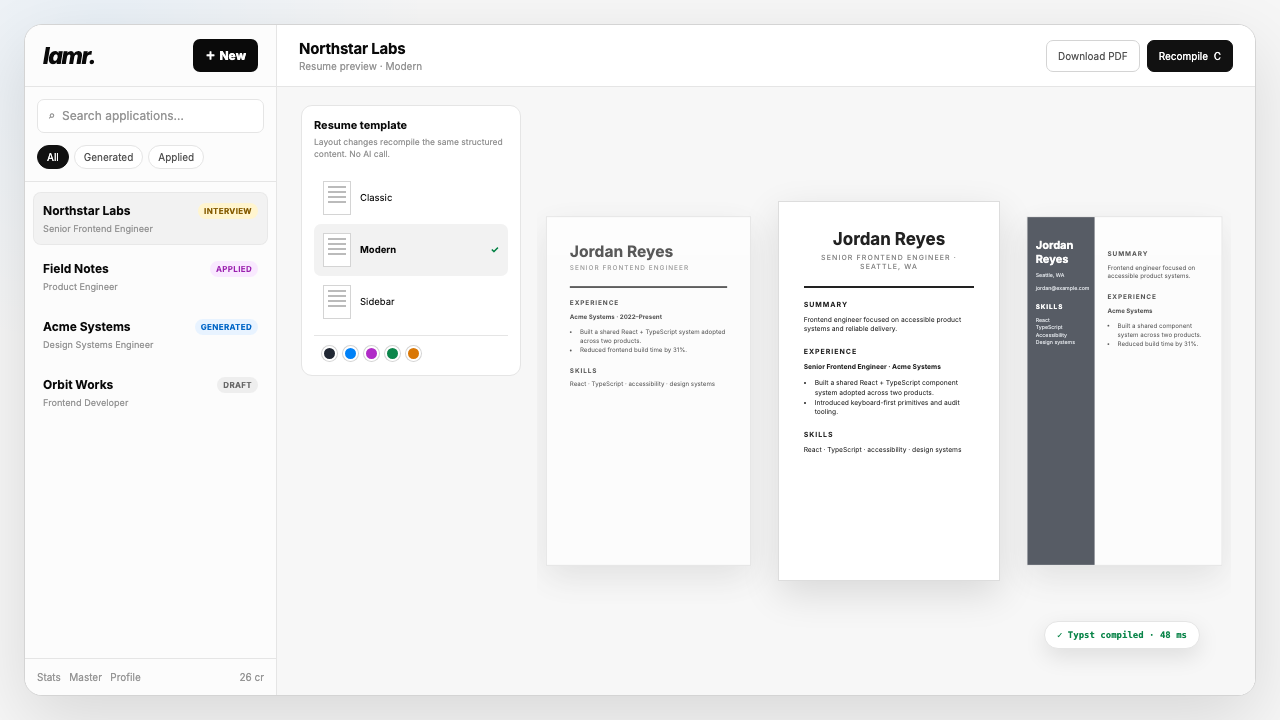
Task: Select the Classic resume template
Action: pyautogui.click(x=411, y=198)
